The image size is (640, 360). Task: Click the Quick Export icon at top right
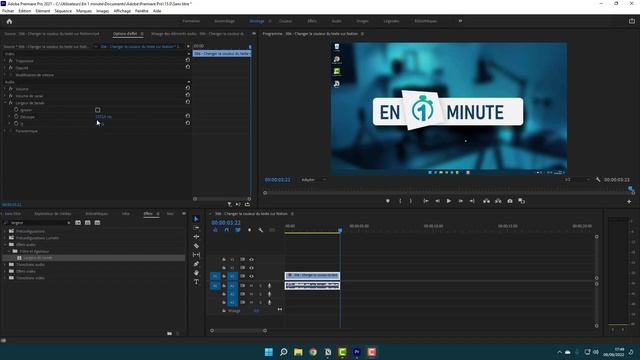(631, 21)
